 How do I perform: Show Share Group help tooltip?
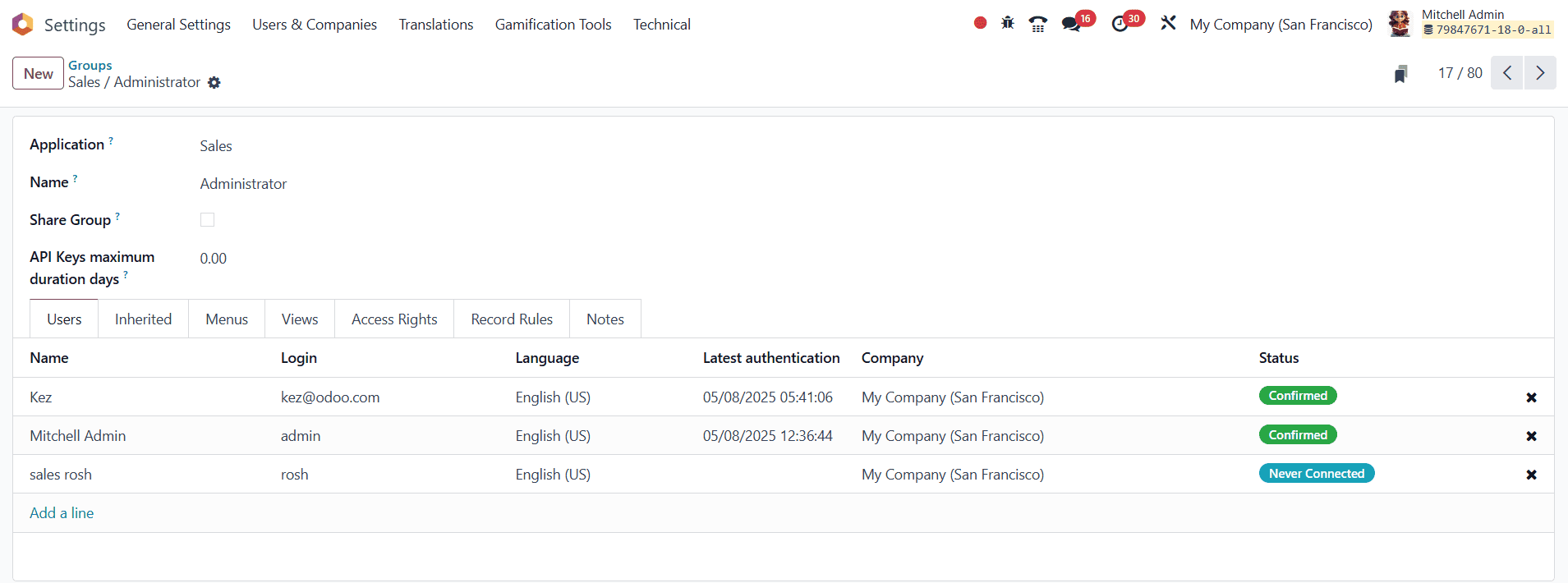point(117,216)
